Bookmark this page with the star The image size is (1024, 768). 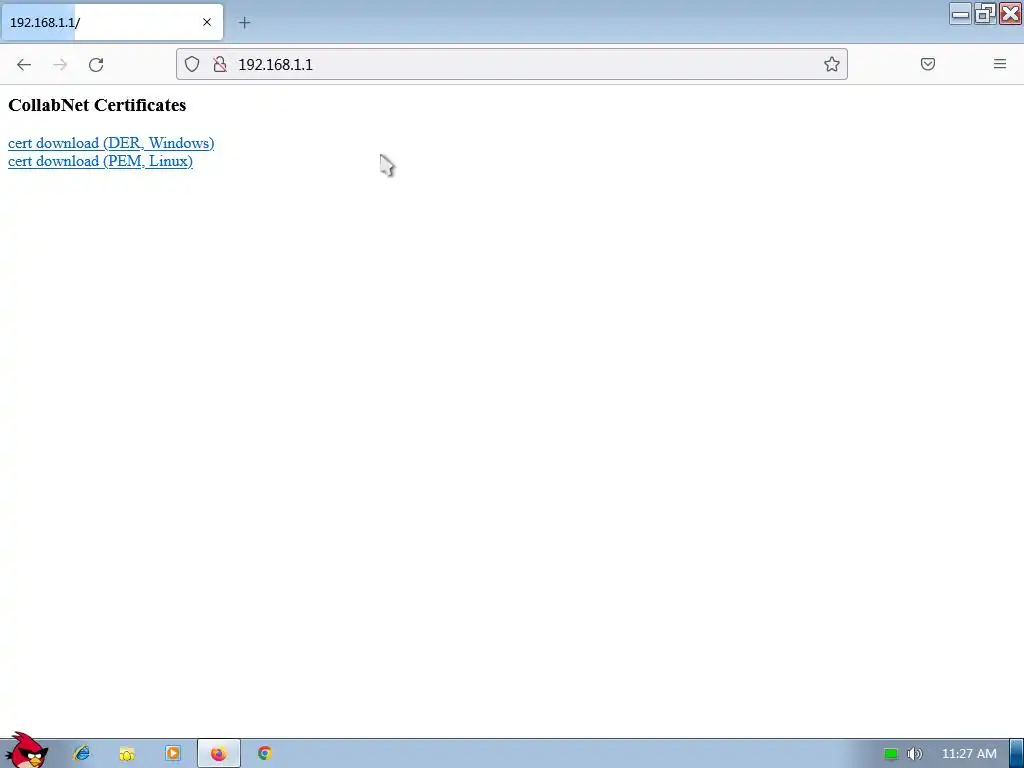click(831, 64)
